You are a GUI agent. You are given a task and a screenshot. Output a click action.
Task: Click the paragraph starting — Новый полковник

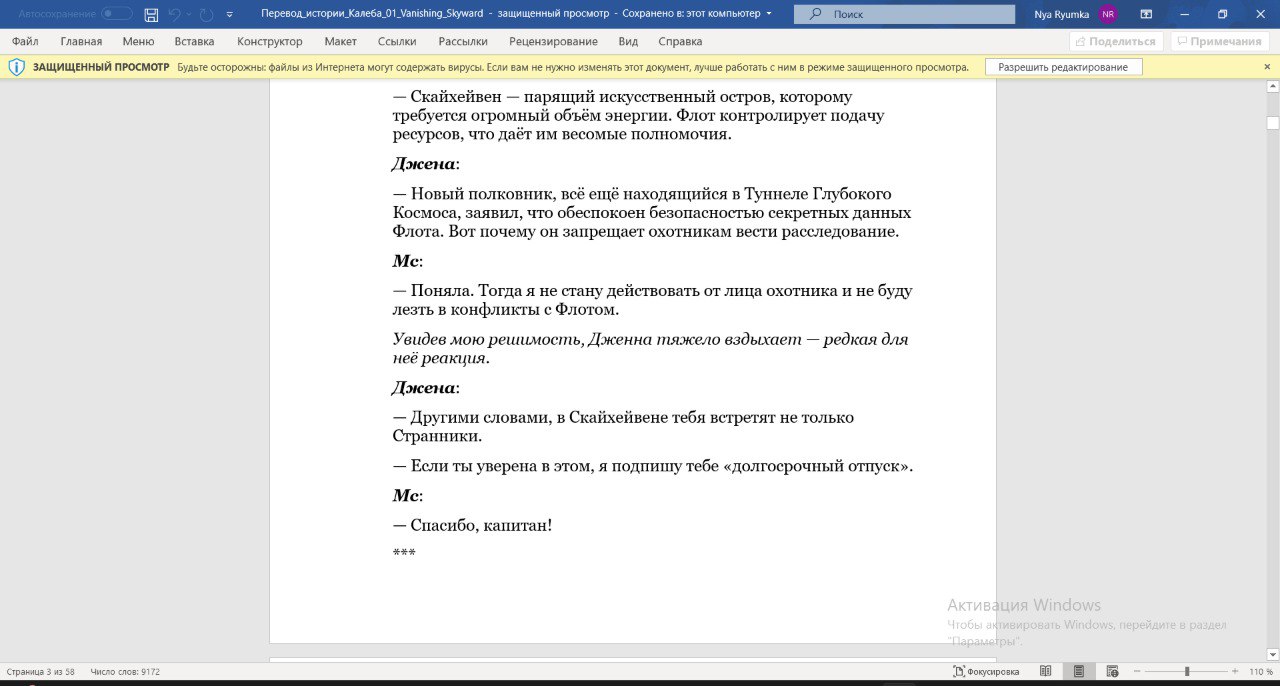pyautogui.click(x=652, y=213)
